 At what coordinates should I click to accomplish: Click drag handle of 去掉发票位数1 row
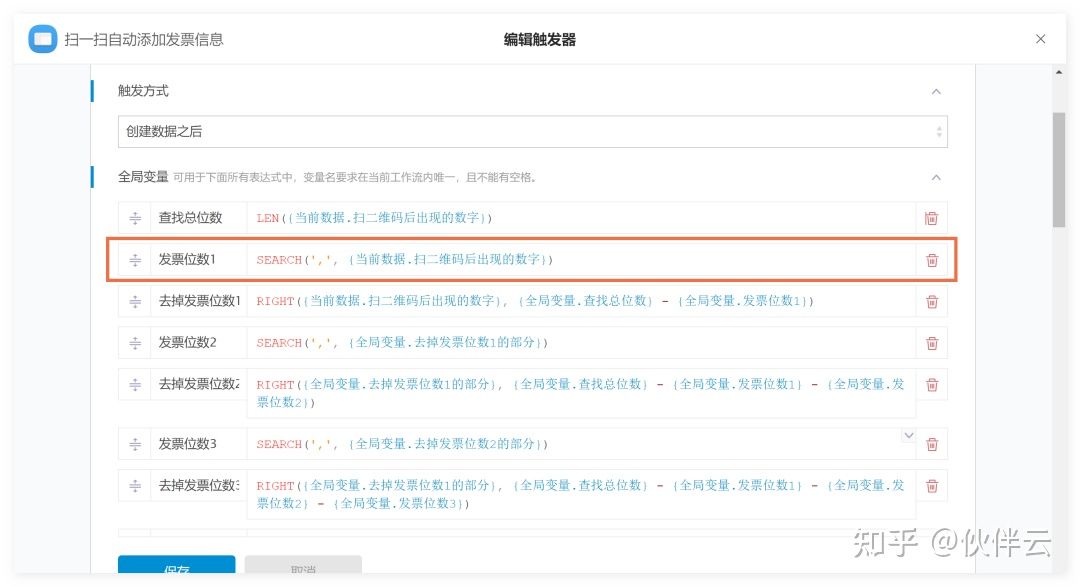click(x=135, y=301)
